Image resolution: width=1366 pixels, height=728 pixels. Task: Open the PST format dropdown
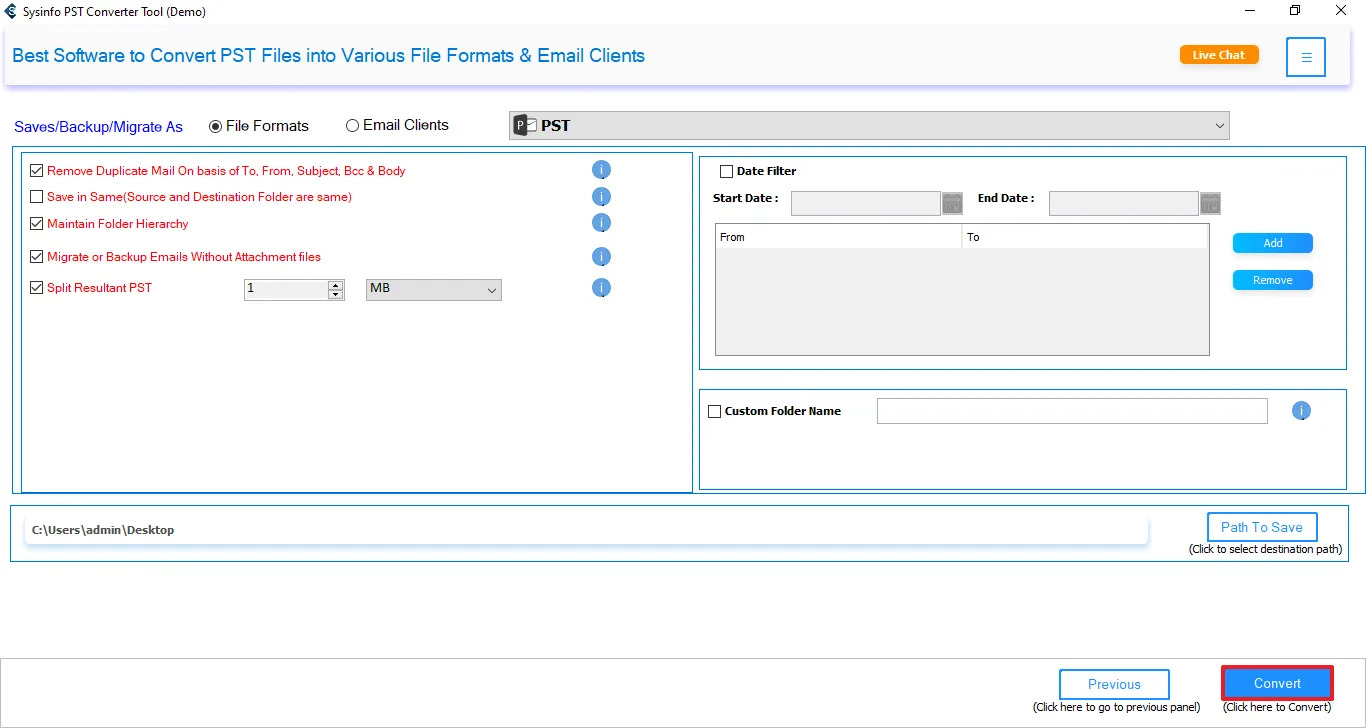click(1219, 125)
